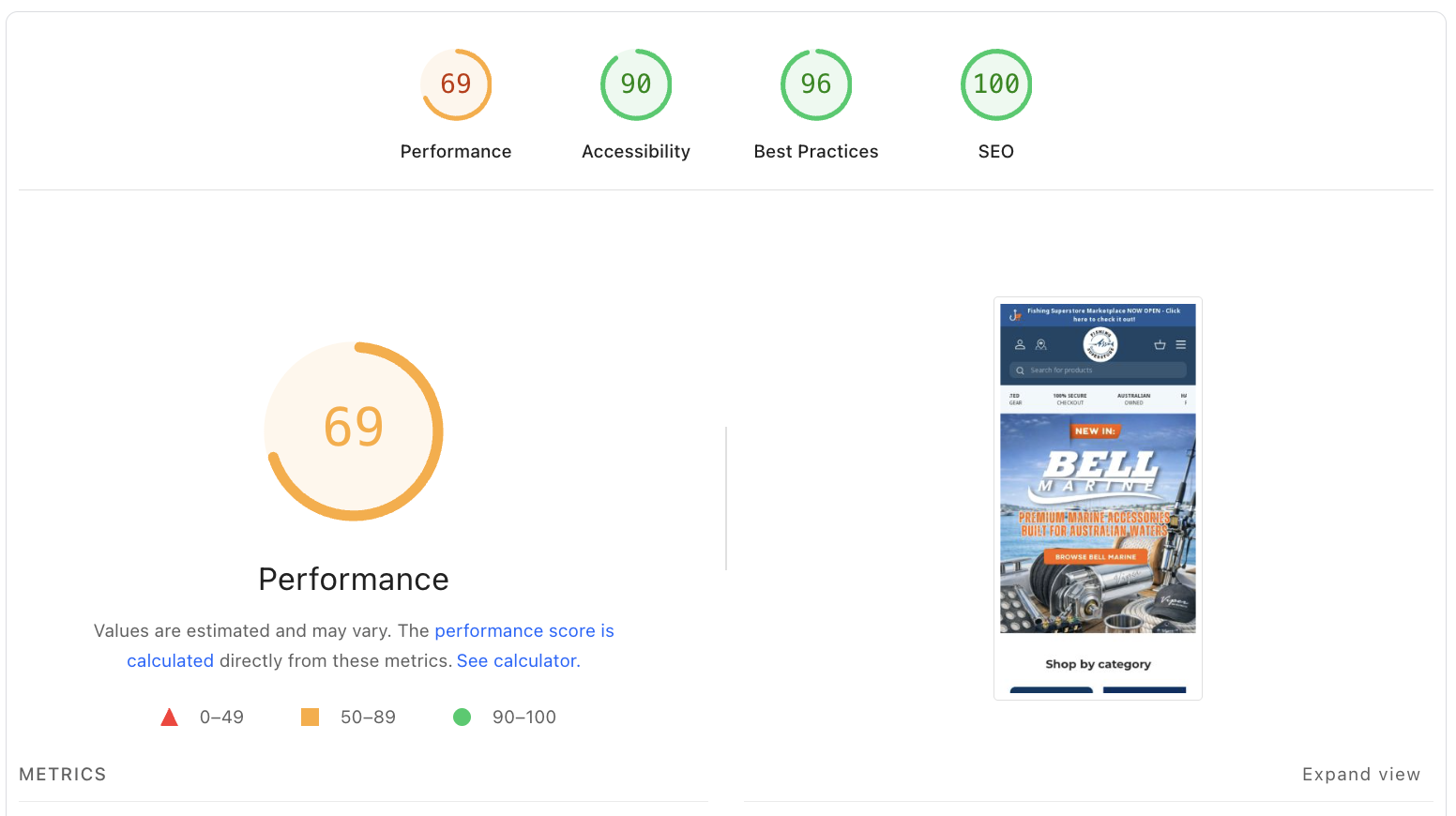Click the store locator pin icon in preview
1456x816 pixels.
[1040, 345]
